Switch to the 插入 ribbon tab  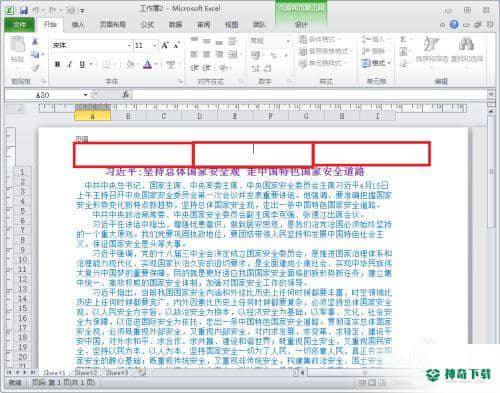coord(78,25)
